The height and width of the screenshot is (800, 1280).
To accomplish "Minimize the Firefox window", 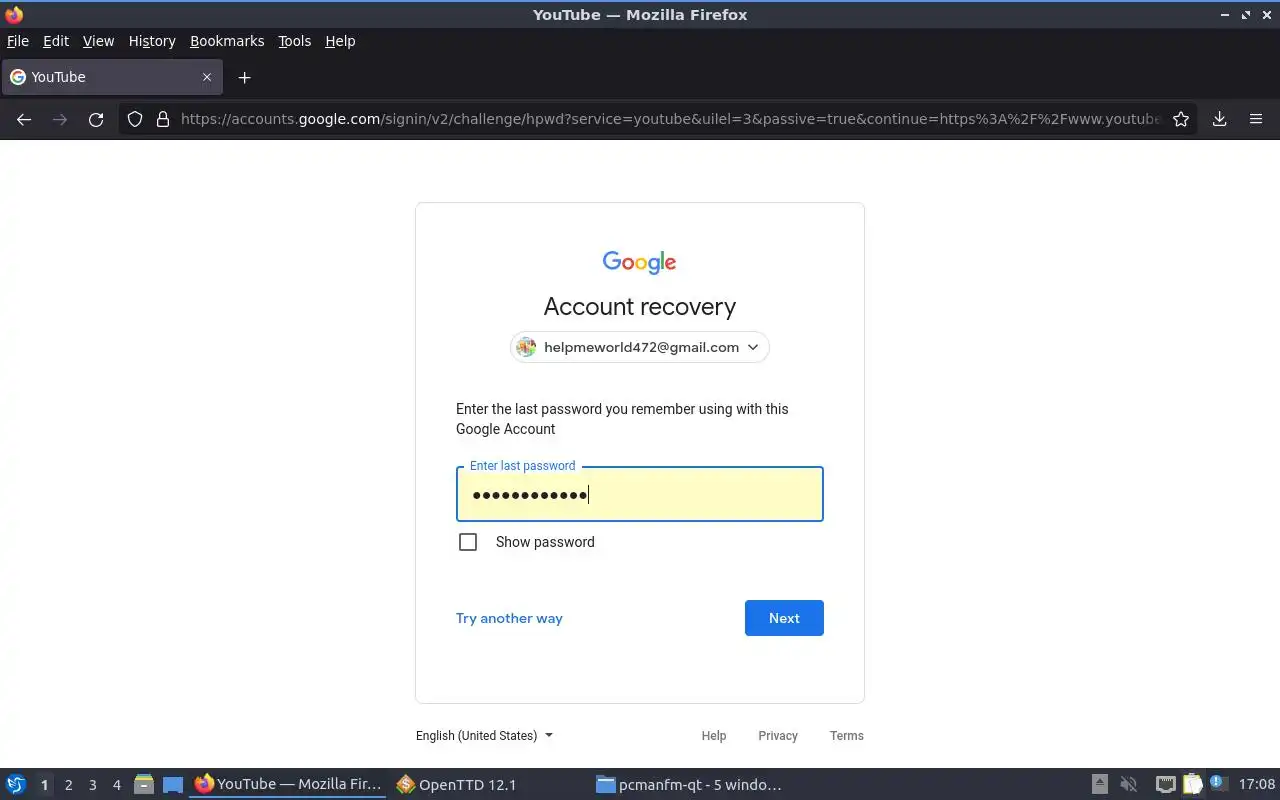I will pyautogui.click(x=1225, y=15).
